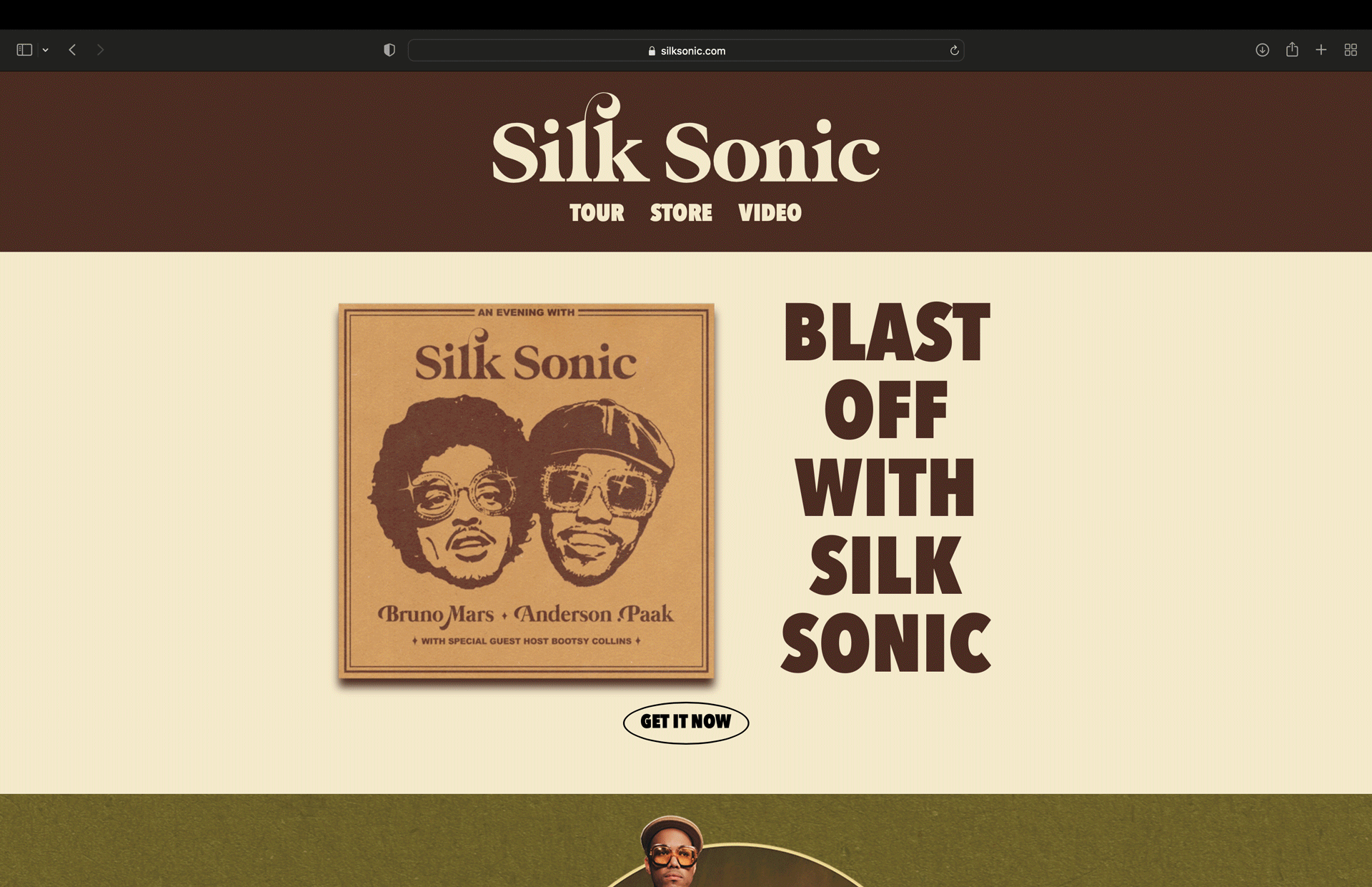Image resolution: width=1372 pixels, height=887 pixels.
Task: Show the tab overview grid icon
Action: (x=1351, y=50)
